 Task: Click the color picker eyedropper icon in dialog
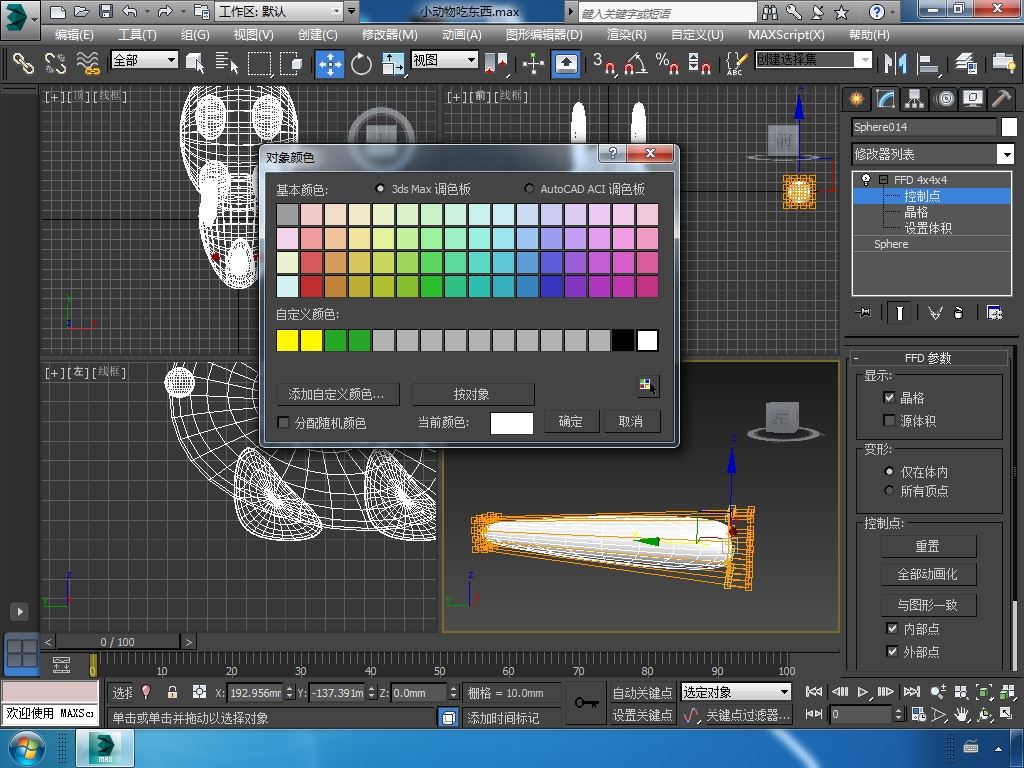[647, 387]
